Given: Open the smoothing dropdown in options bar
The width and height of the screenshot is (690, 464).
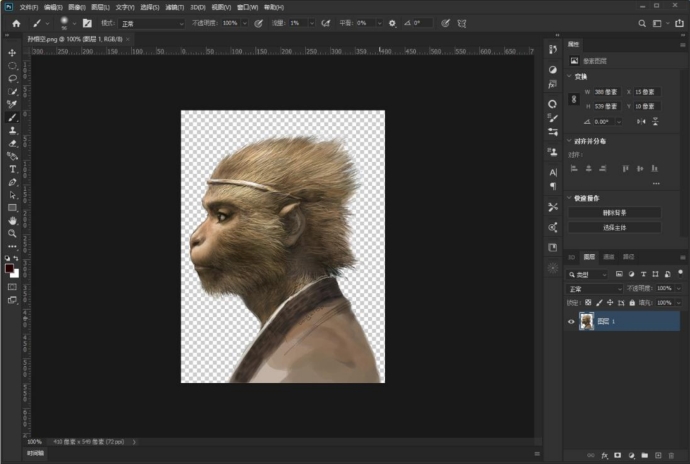Looking at the screenshot, I should (x=379, y=23).
